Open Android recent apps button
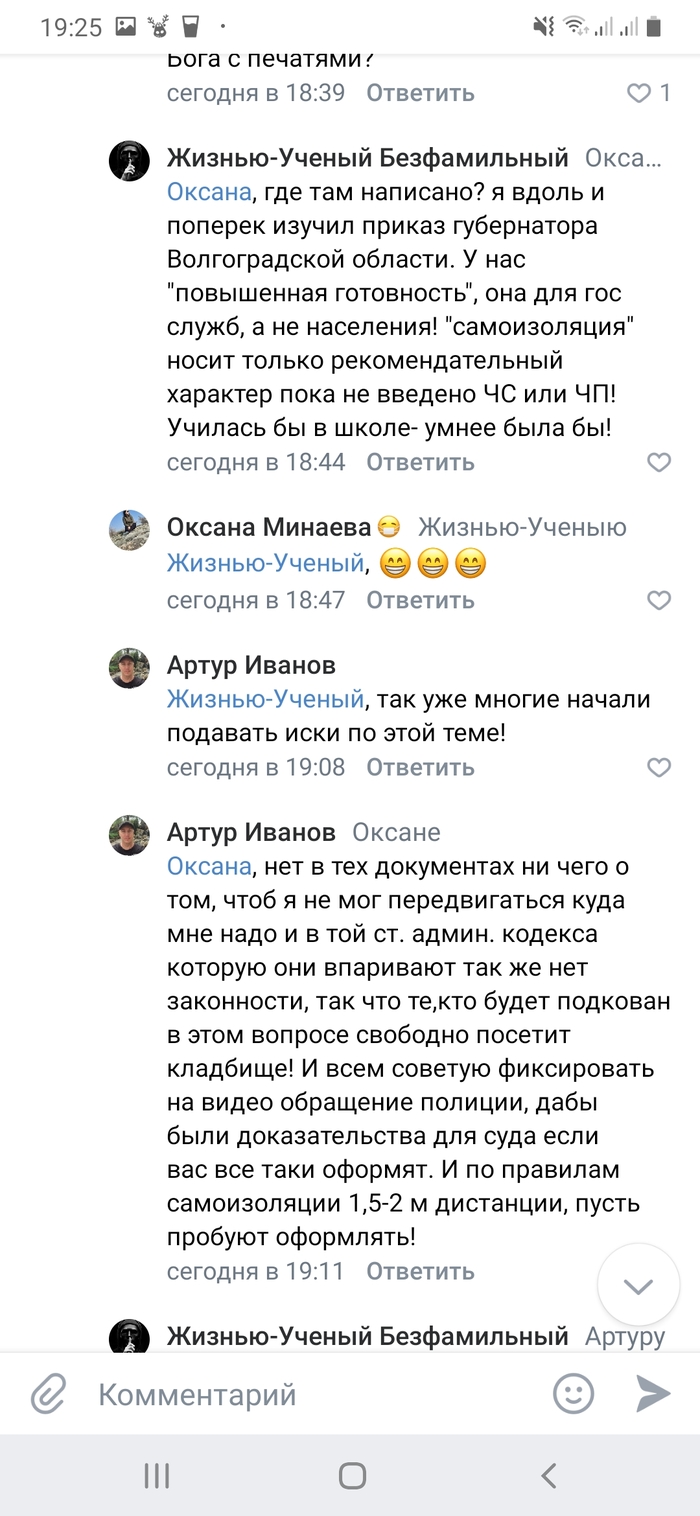The height and width of the screenshot is (1516, 700). click(157, 1475)
